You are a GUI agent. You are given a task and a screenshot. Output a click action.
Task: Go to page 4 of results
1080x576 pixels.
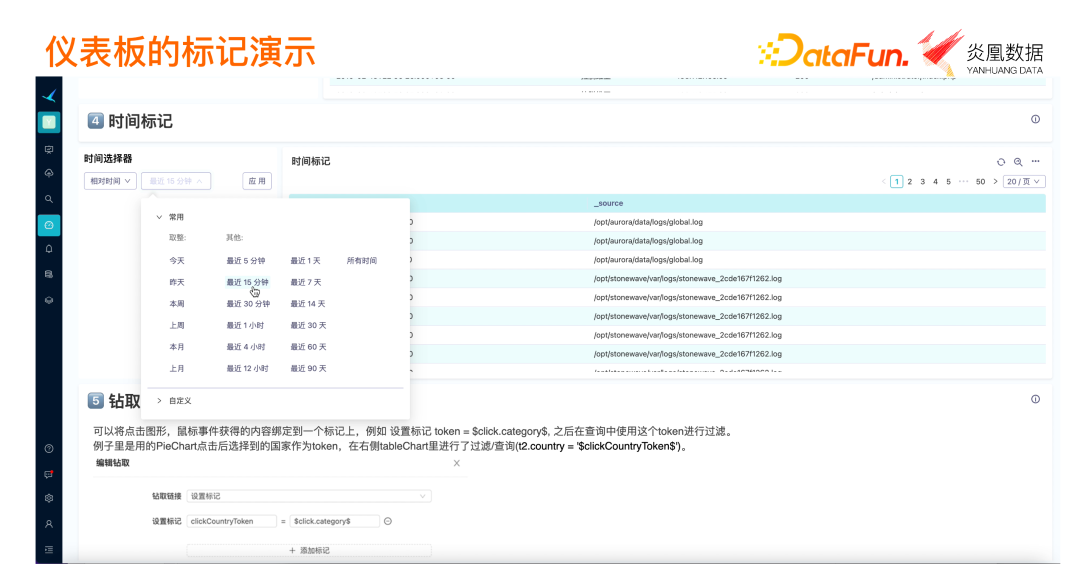[935, 182]
